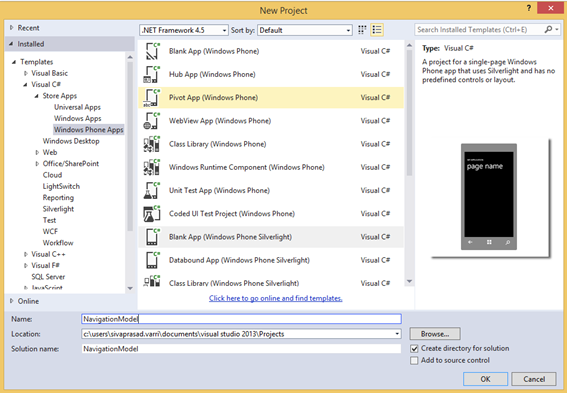Switch to medium icons list view
Viewport: 567px width, 393px height.
tap(377, 30)
